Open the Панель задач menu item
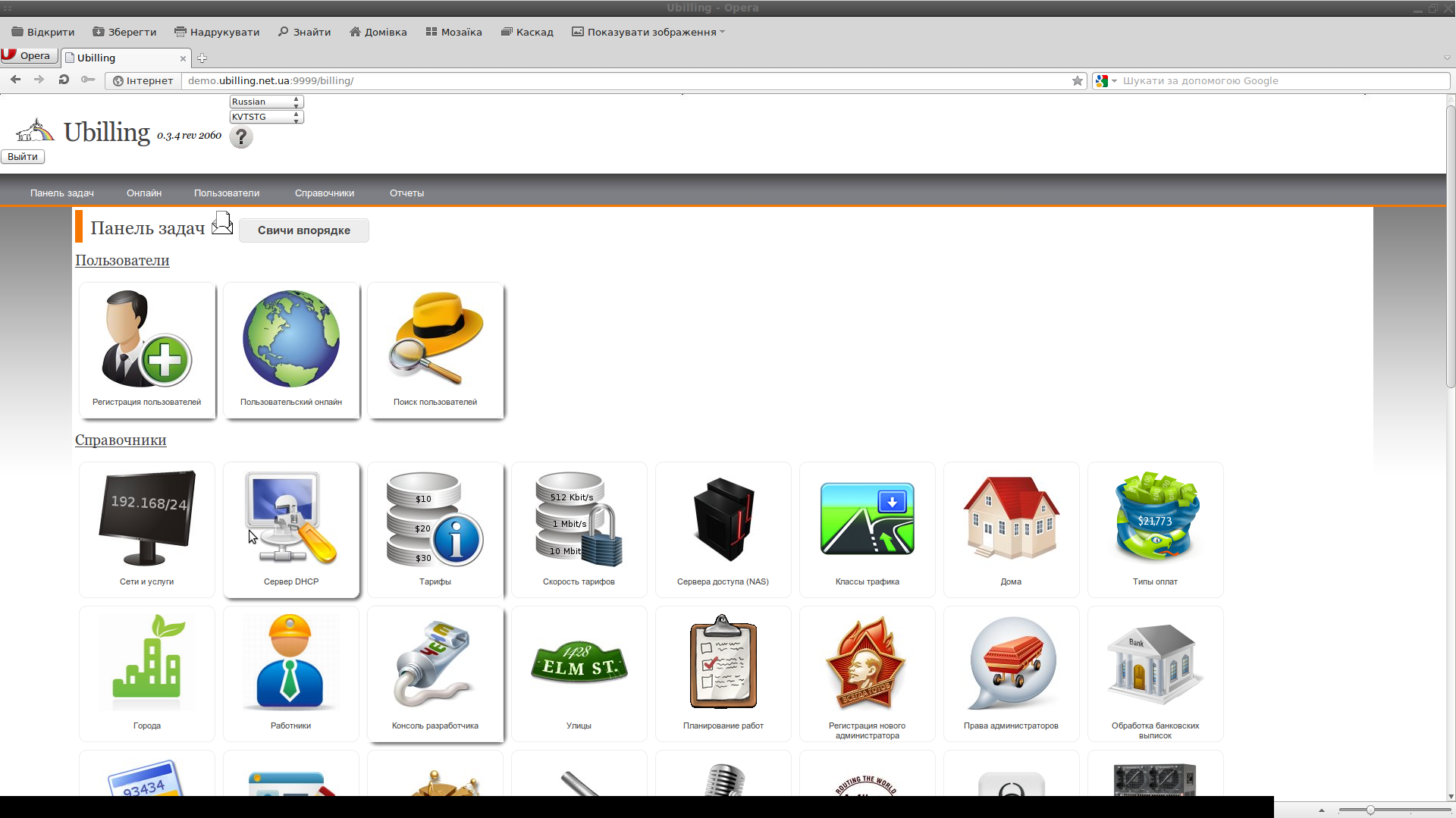The image size is (1456, 818). point(62,193)
